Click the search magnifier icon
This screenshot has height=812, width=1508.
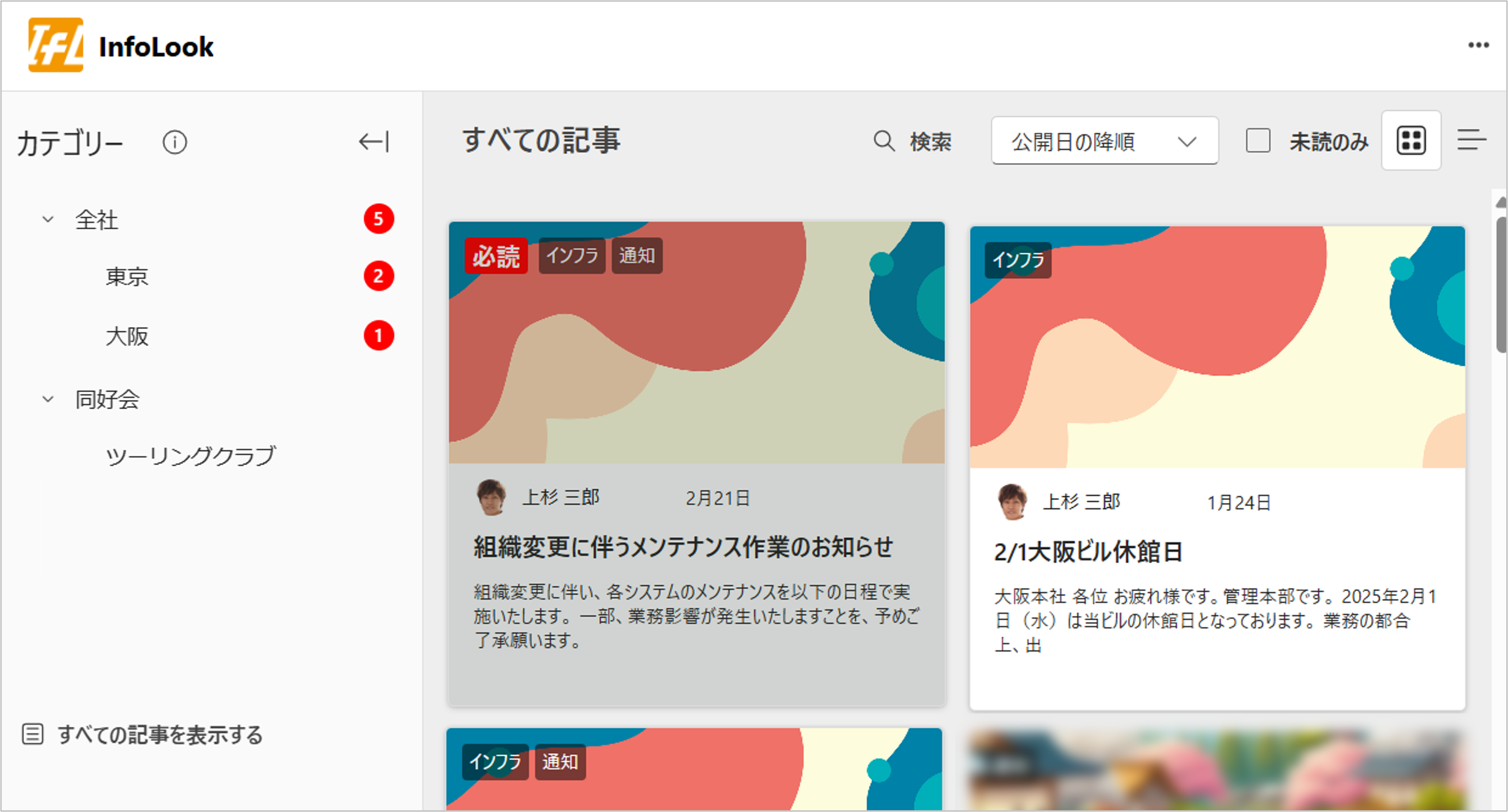(x=884, y=141)
